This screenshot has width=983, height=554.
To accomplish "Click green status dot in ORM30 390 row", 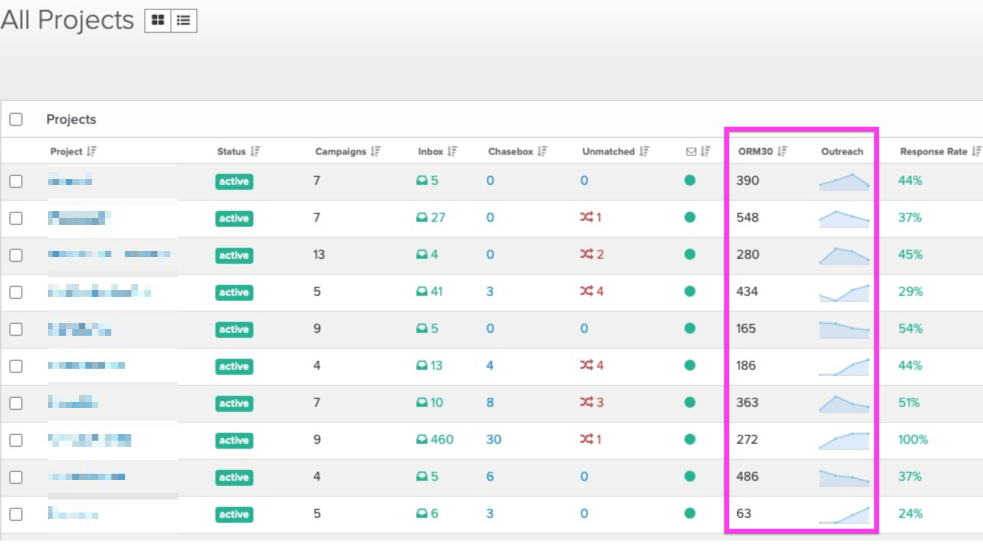I will point(690,180).
